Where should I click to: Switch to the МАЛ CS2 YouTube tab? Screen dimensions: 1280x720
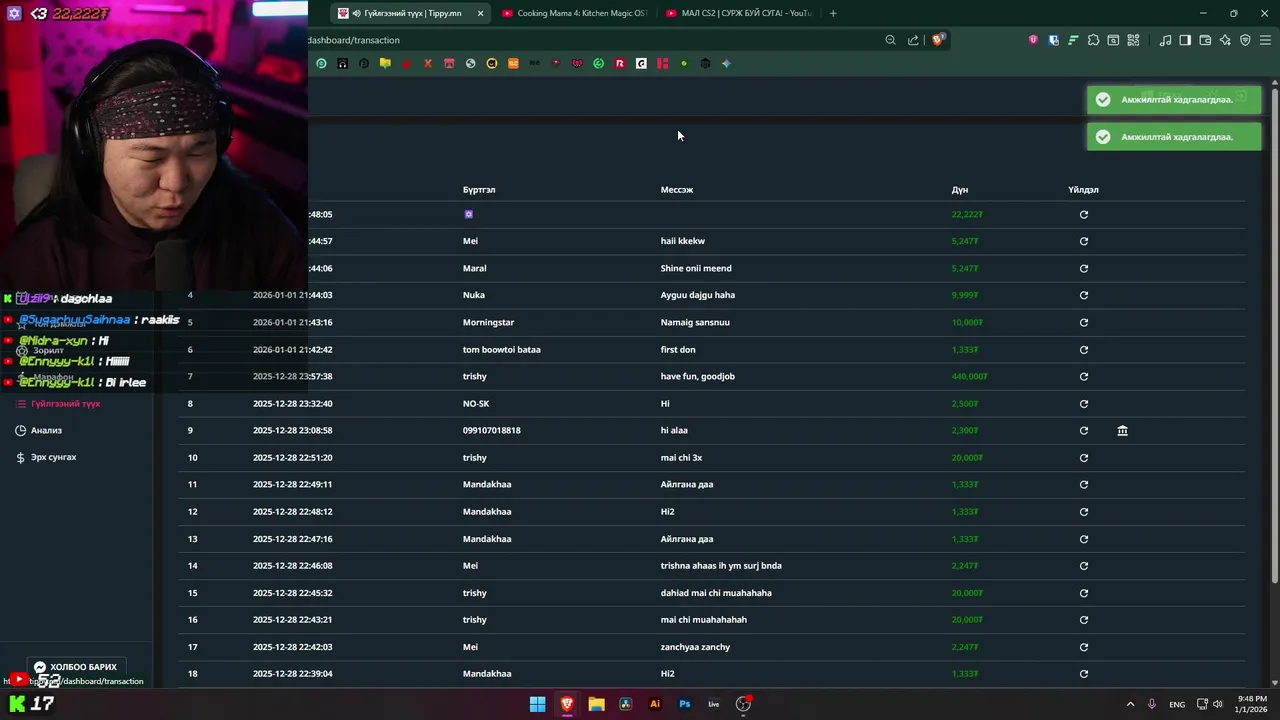[x=740, y=13]
